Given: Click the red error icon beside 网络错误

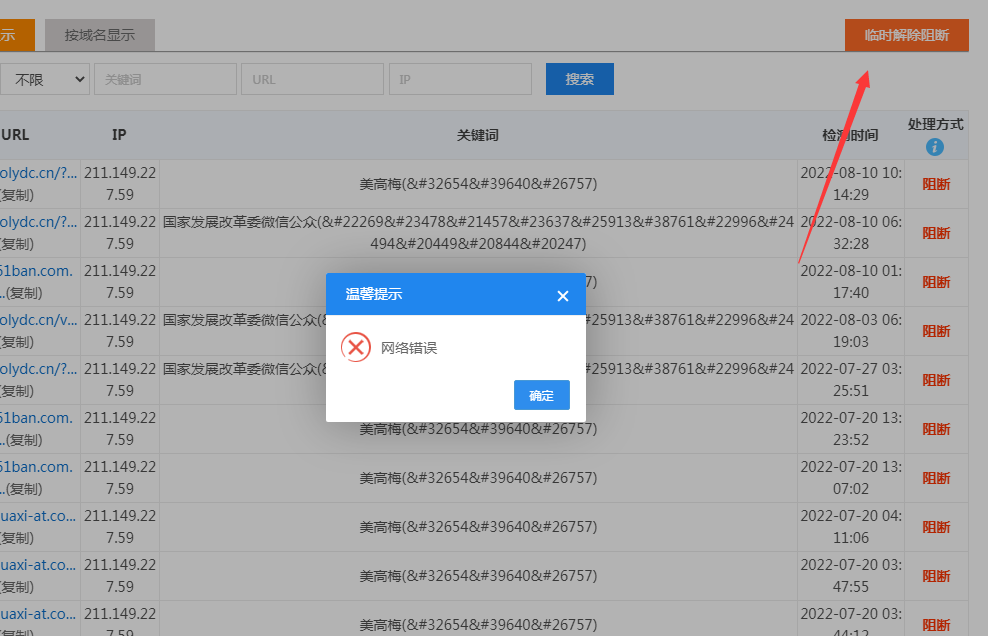Looking at the screenshot, I should pos(356,347).
